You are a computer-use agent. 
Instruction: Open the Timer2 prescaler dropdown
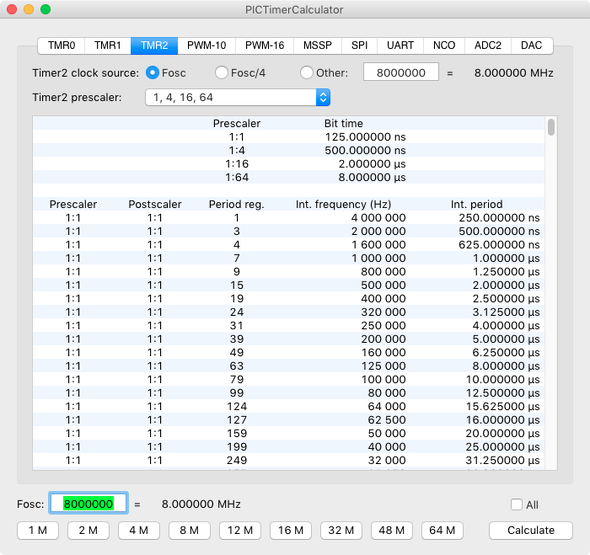coord(238,97)
